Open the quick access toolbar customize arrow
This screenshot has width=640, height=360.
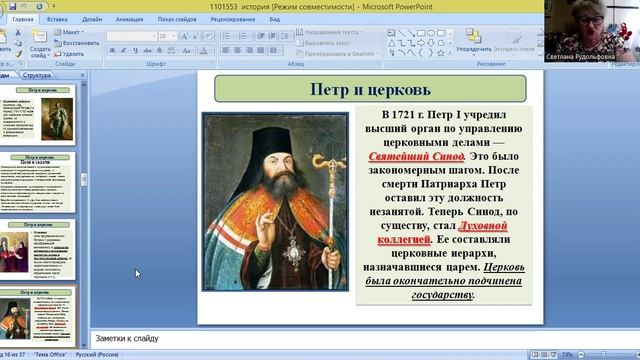tap(53, 7)
